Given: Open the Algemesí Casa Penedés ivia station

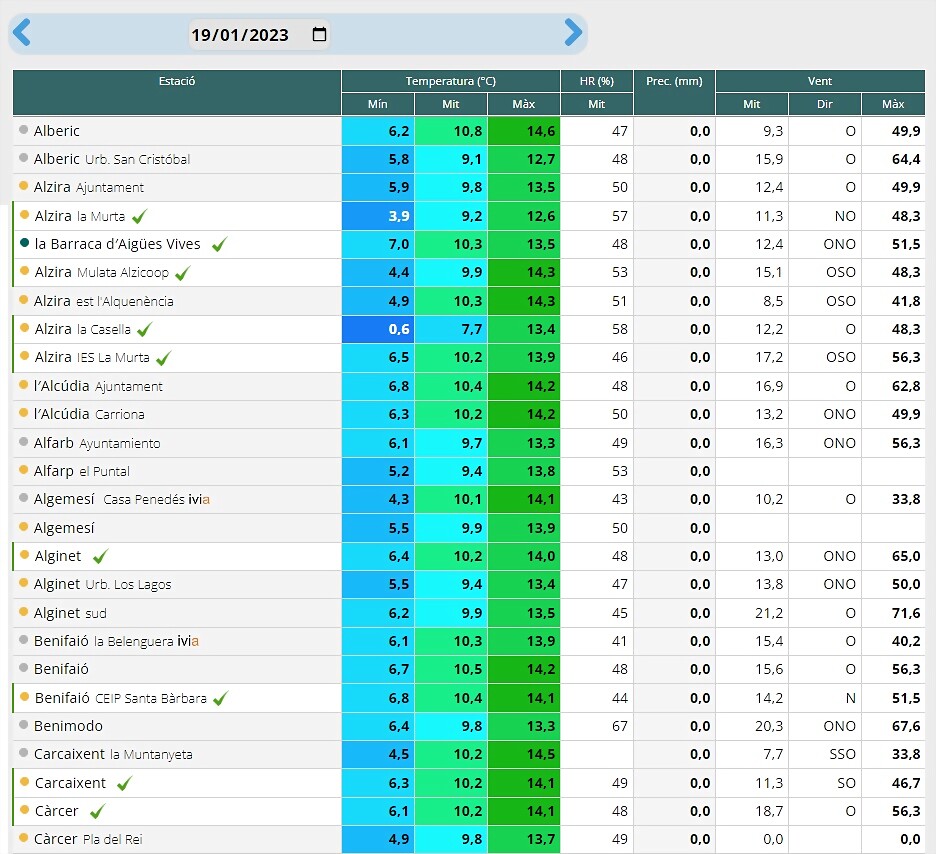Looking at the screenshot, I should pyautogui.click(x=122, y=500).
